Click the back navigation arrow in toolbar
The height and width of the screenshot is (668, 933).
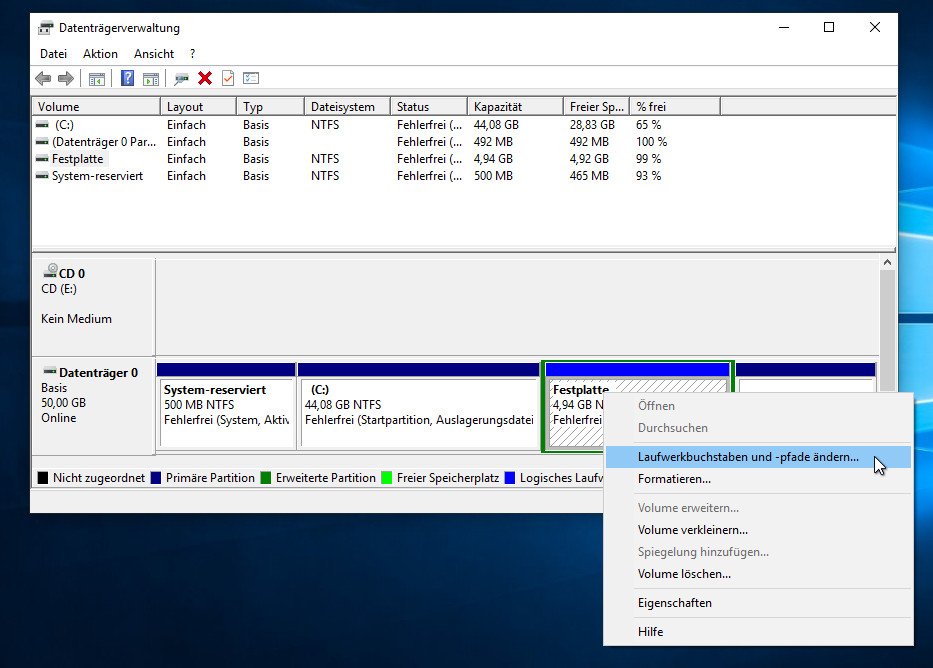[x=42, y=78]
